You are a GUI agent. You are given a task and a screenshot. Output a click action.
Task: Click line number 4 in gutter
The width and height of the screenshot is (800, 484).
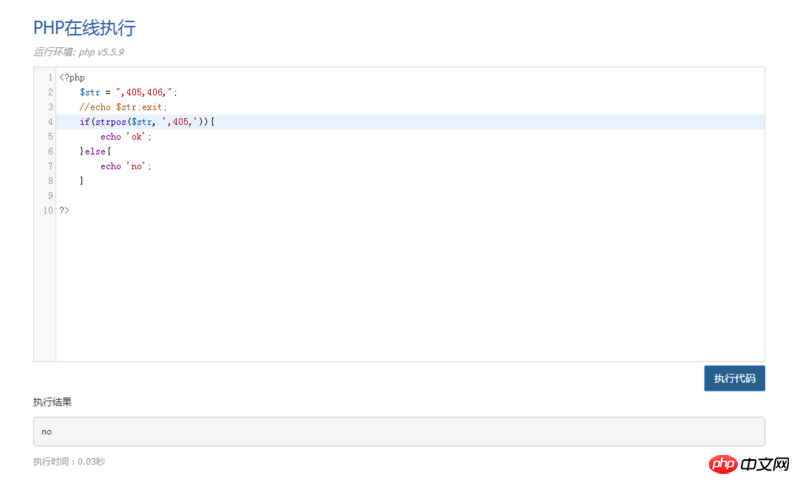click(49, 122)
